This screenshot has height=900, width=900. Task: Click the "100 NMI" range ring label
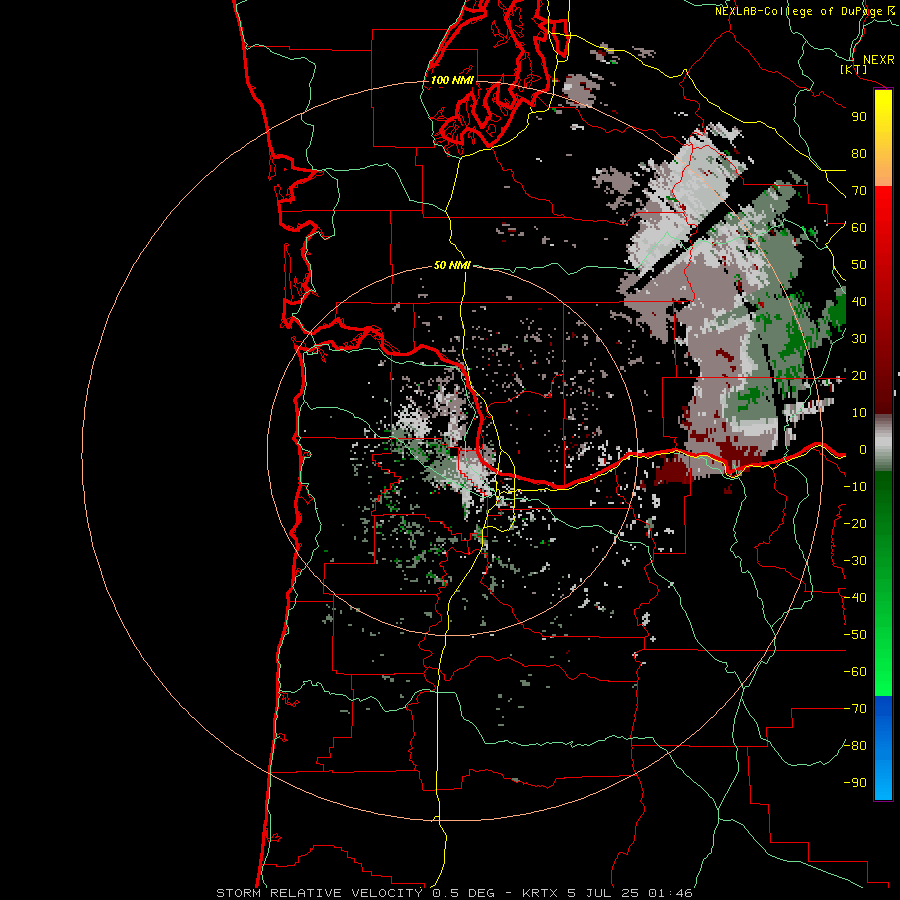coord(452,80)
